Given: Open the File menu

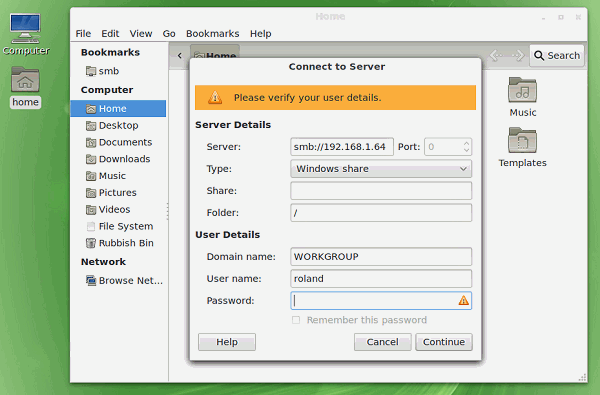Looking at the screenshot, I should pyautogui.click(x=83, y=34).
